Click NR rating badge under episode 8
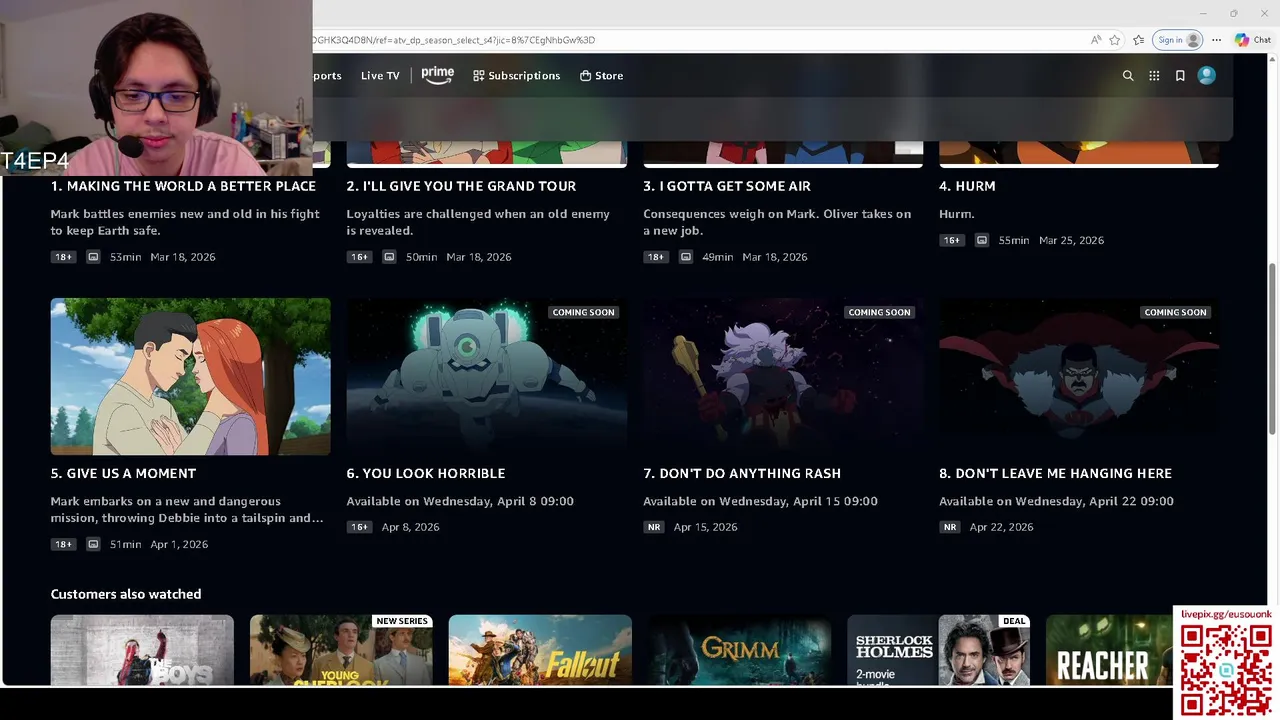This screenshot has width=1280, height=720. (949, 527)
